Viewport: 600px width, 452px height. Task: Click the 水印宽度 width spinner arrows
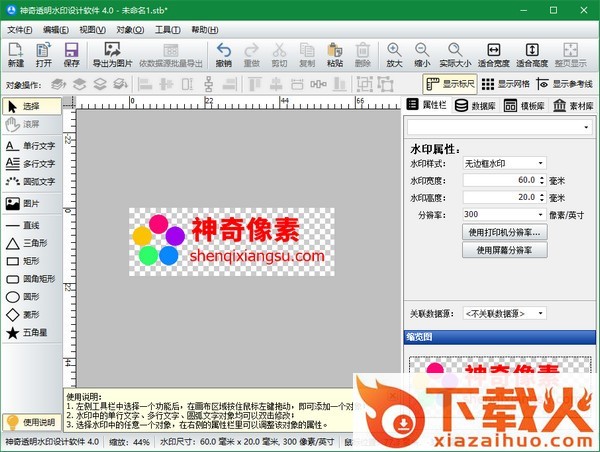542,180
